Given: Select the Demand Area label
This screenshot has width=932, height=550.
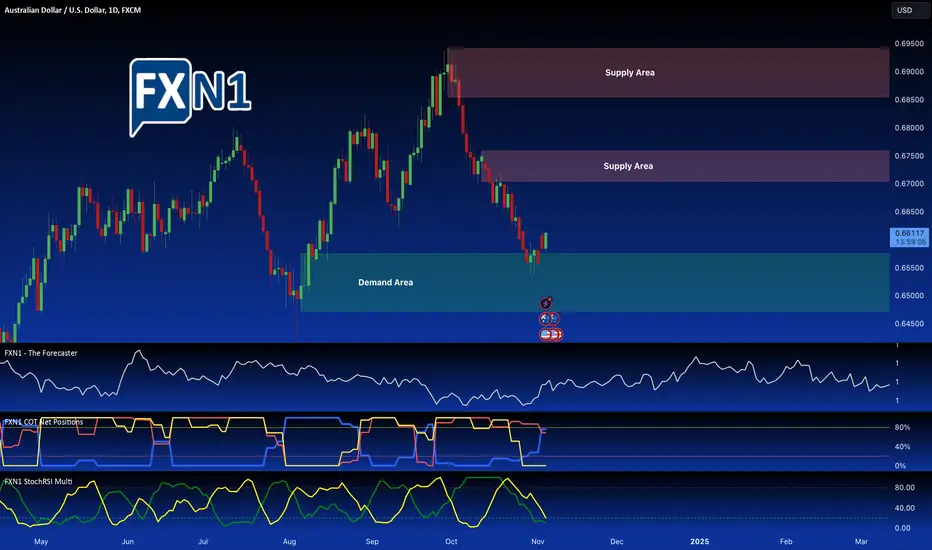Looking at the screenshot, I should click(x=385, y=282).
